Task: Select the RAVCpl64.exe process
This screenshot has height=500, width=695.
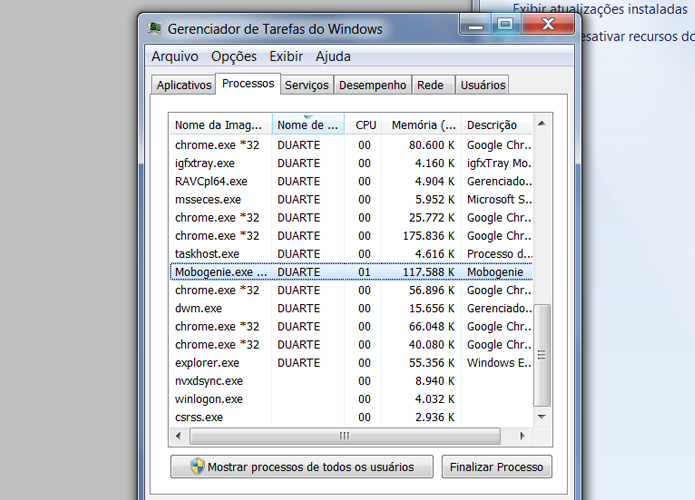Action: pos(351,181)
